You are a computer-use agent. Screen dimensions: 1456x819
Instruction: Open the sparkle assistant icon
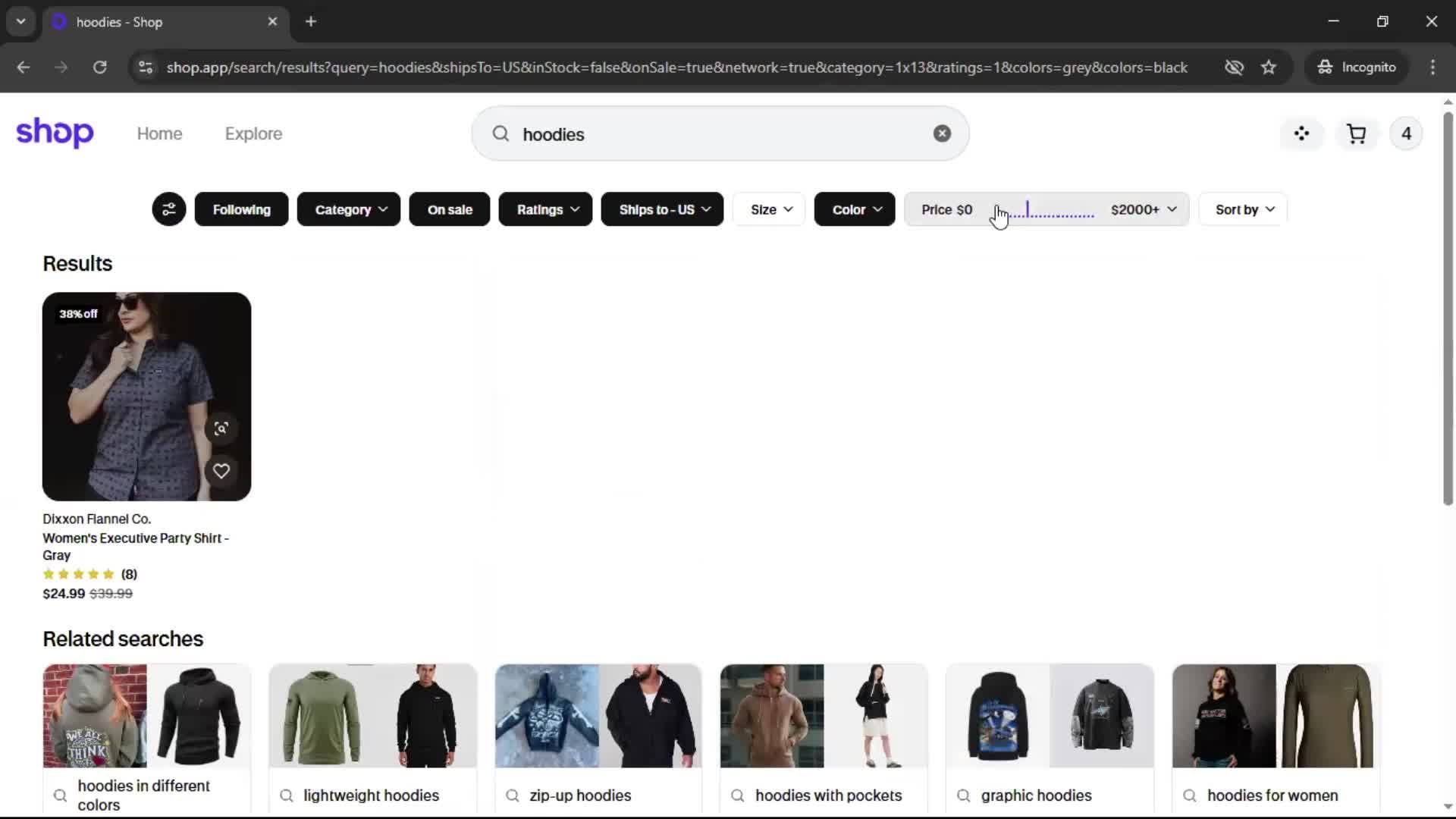tap(1301, 134)
